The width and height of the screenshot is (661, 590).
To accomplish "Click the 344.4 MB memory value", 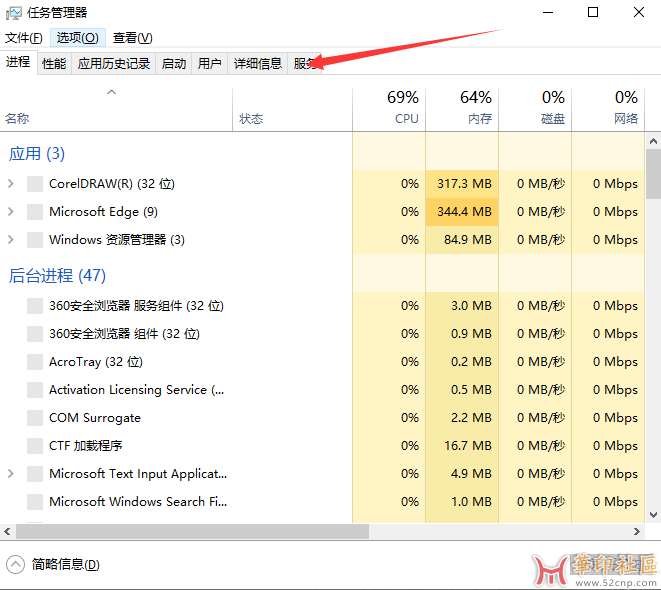I will 464,212.
